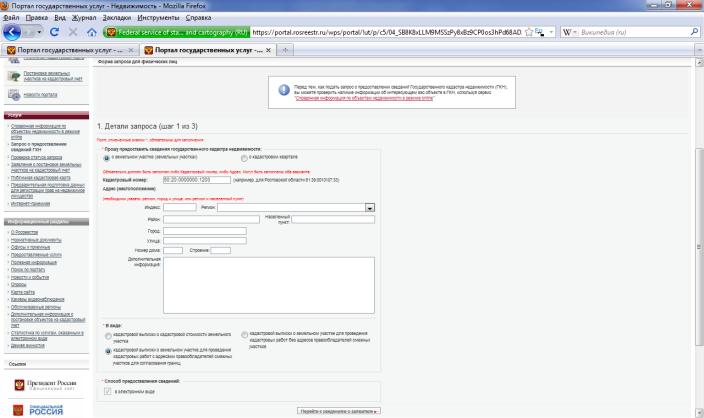Click the Wikipedia search engine icon
704x418 pixels.
[x=567, y=32]
